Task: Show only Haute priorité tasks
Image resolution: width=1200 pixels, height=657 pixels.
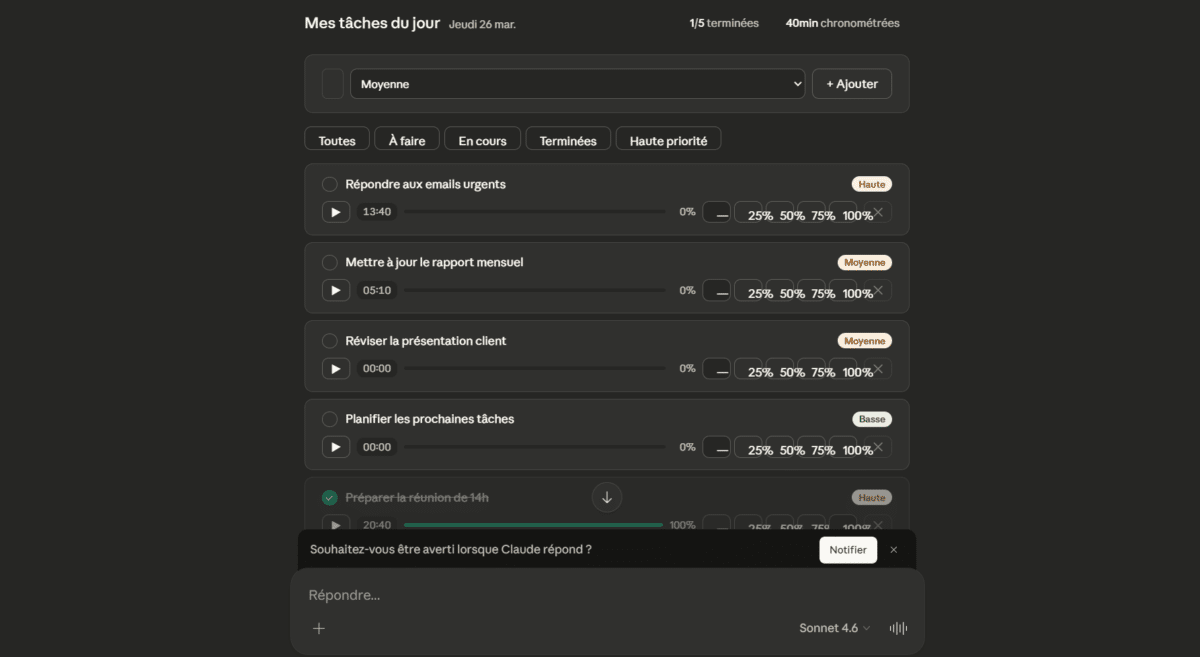Action: [x=668, y=139]
